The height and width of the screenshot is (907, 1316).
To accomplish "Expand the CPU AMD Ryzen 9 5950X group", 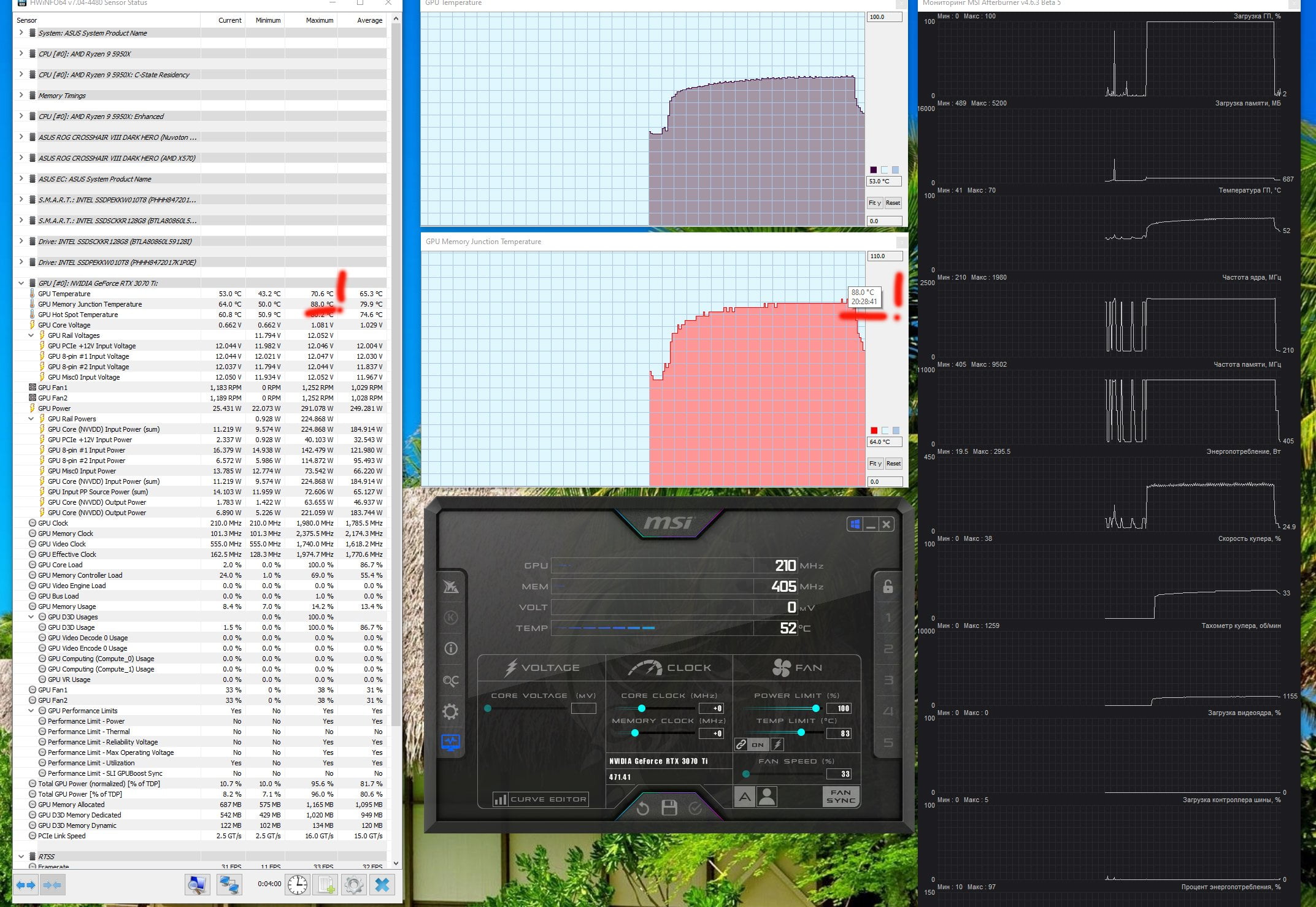I will click(21, 54).
